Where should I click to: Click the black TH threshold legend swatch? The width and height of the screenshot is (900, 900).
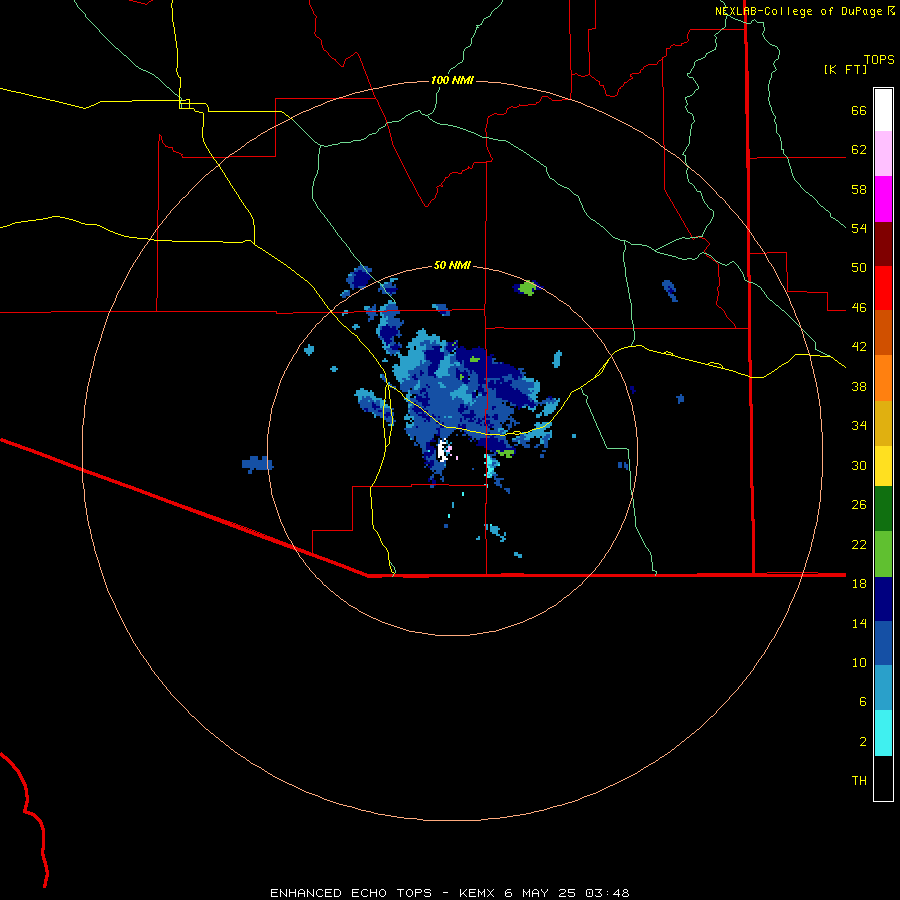coord(883,778)
